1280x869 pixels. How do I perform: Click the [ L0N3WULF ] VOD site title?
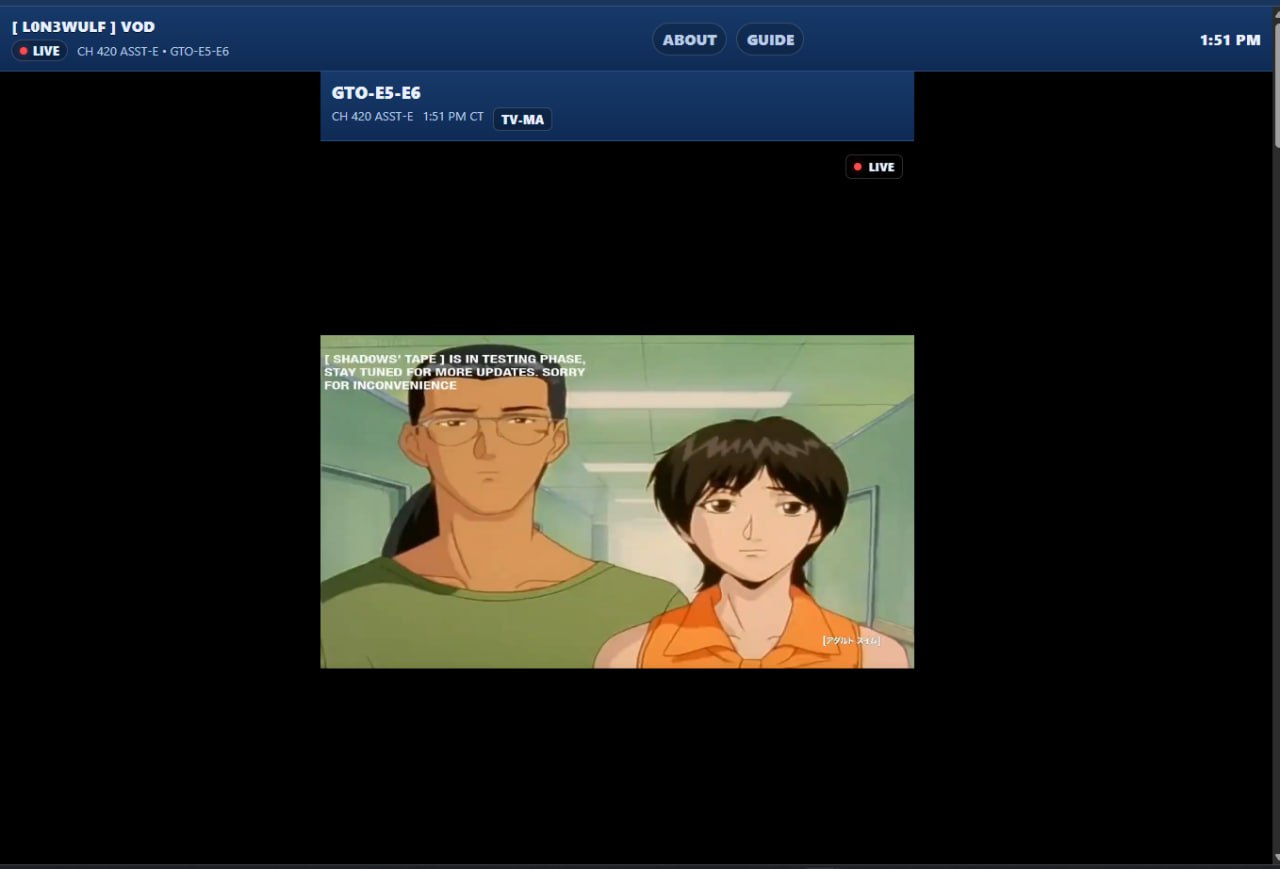click(x=83, y=27)
